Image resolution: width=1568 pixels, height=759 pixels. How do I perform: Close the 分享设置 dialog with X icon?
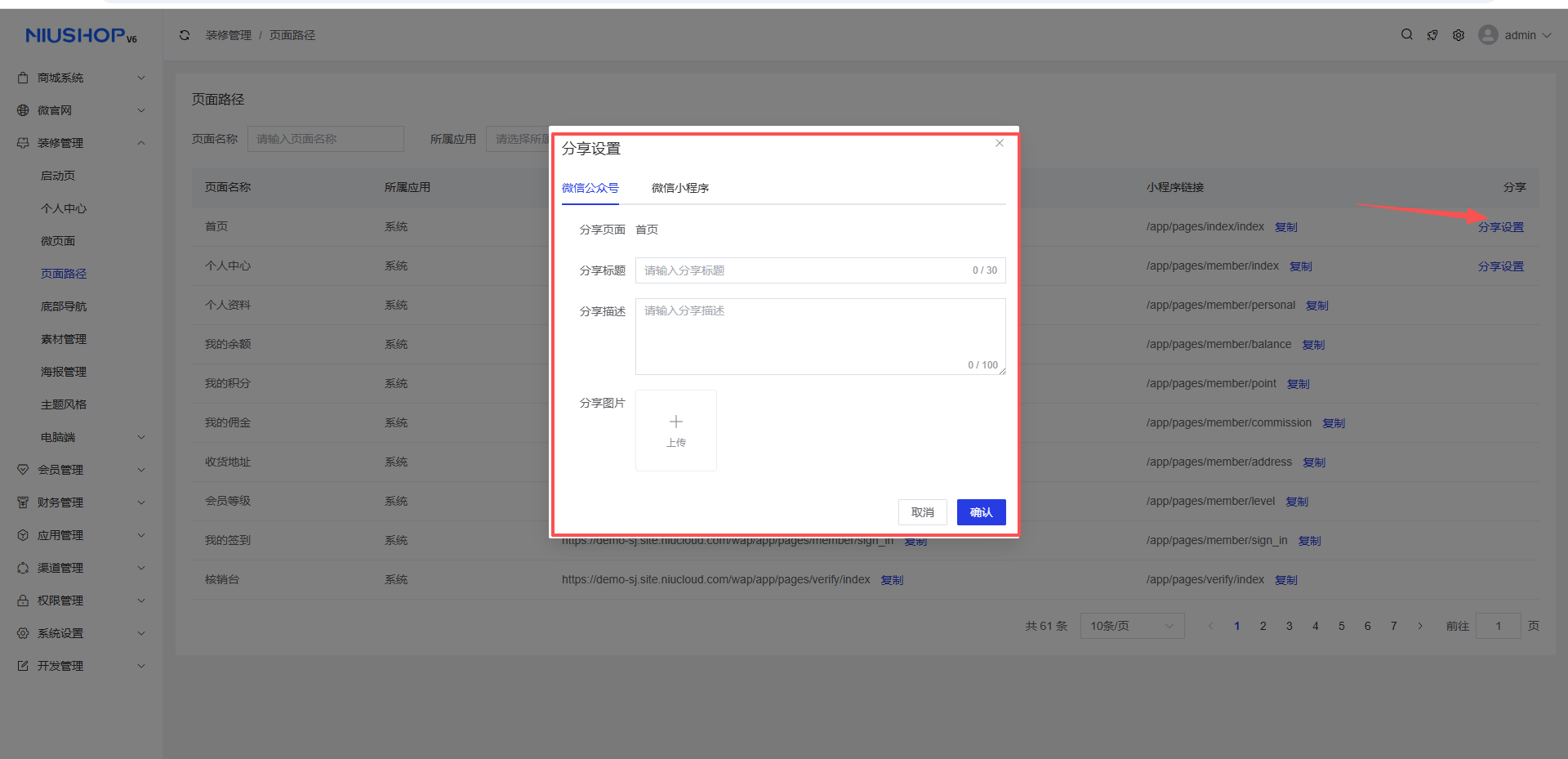point(1000,143)
